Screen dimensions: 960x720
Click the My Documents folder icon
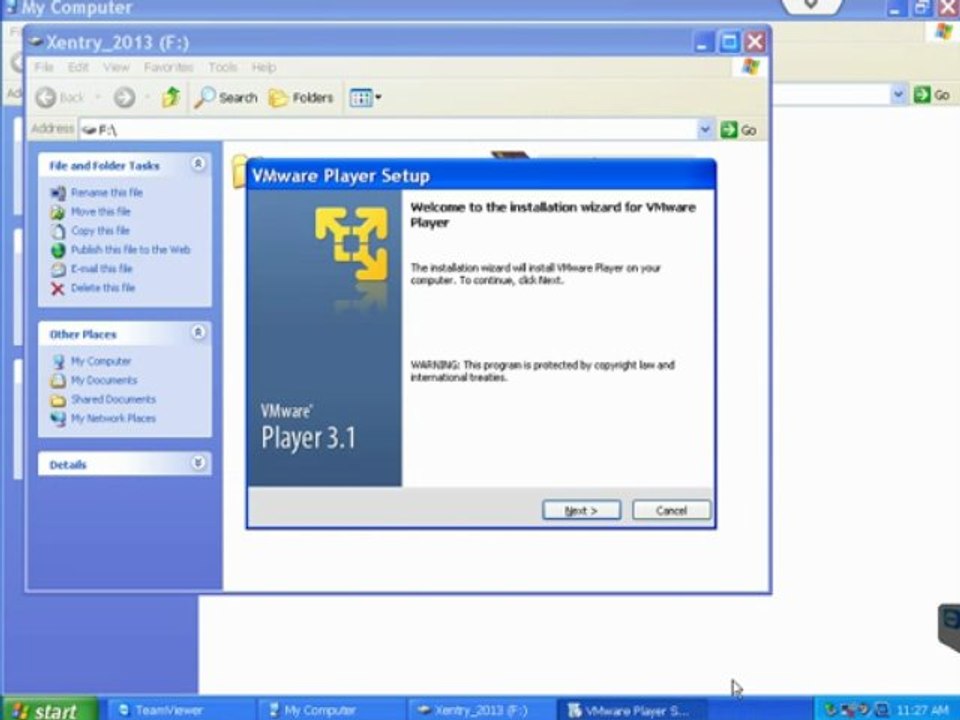point(58,381)
